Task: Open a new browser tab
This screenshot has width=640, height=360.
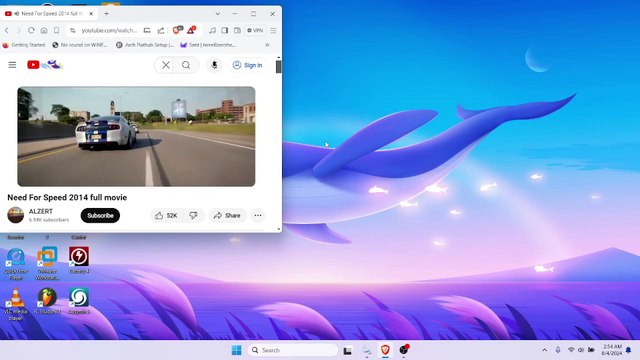Action: (x=106, y=13)
